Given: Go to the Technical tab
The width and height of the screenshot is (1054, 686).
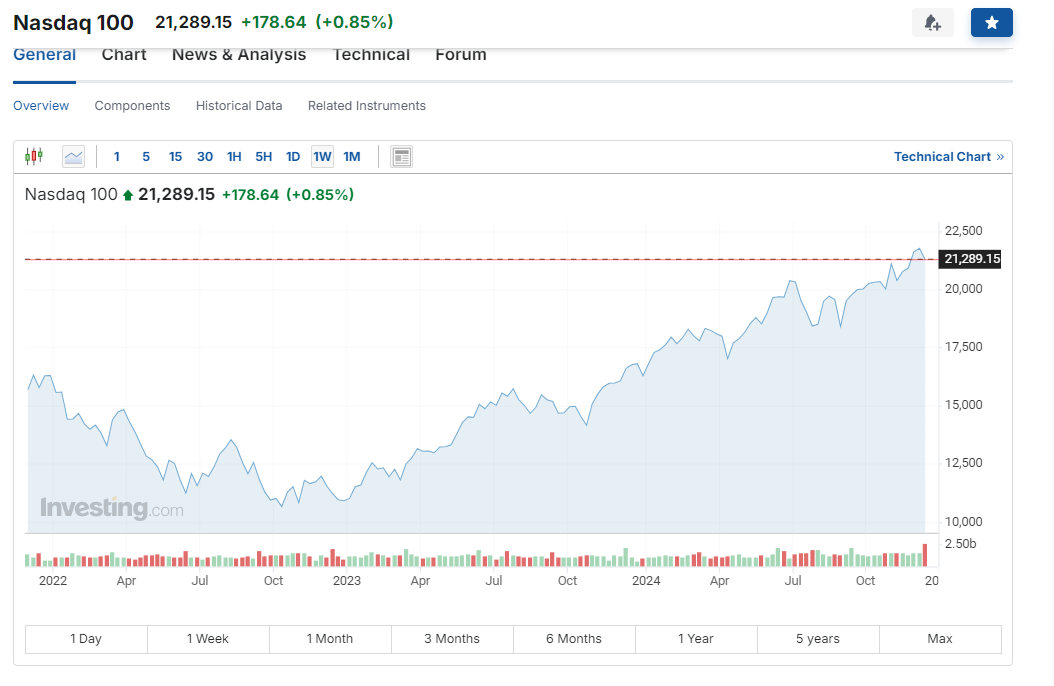Looking at the screenshot, I should pos(371,54).
